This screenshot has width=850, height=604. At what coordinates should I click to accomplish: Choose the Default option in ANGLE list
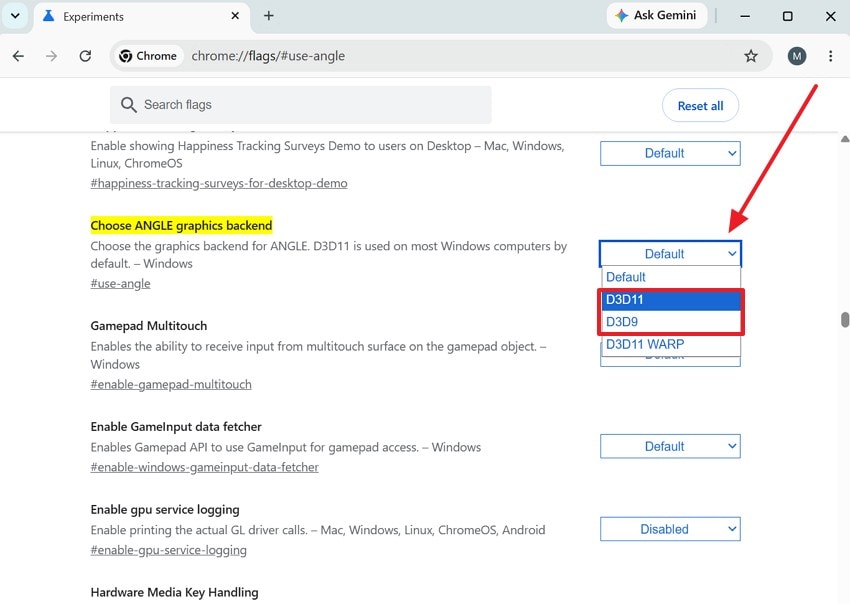click(x=671, y=277)
